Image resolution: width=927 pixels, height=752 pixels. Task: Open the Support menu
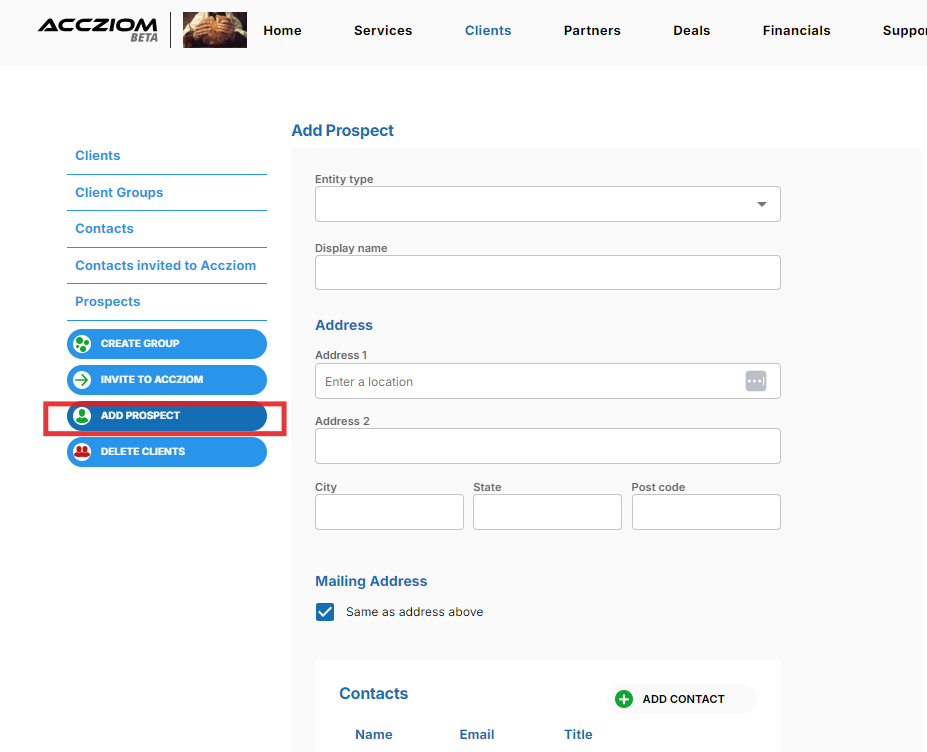pos(904,30)
